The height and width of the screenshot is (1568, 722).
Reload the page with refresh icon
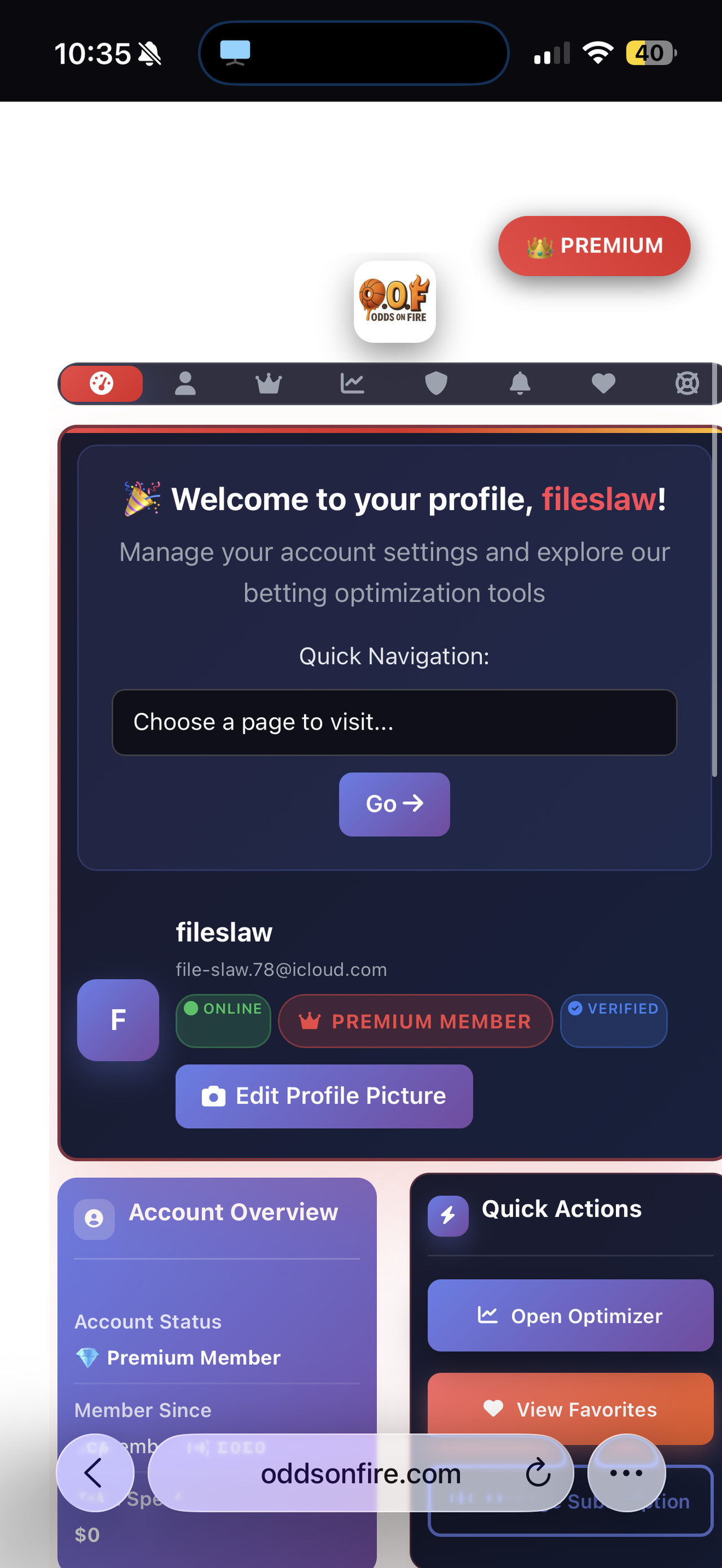coord(538,1473)
